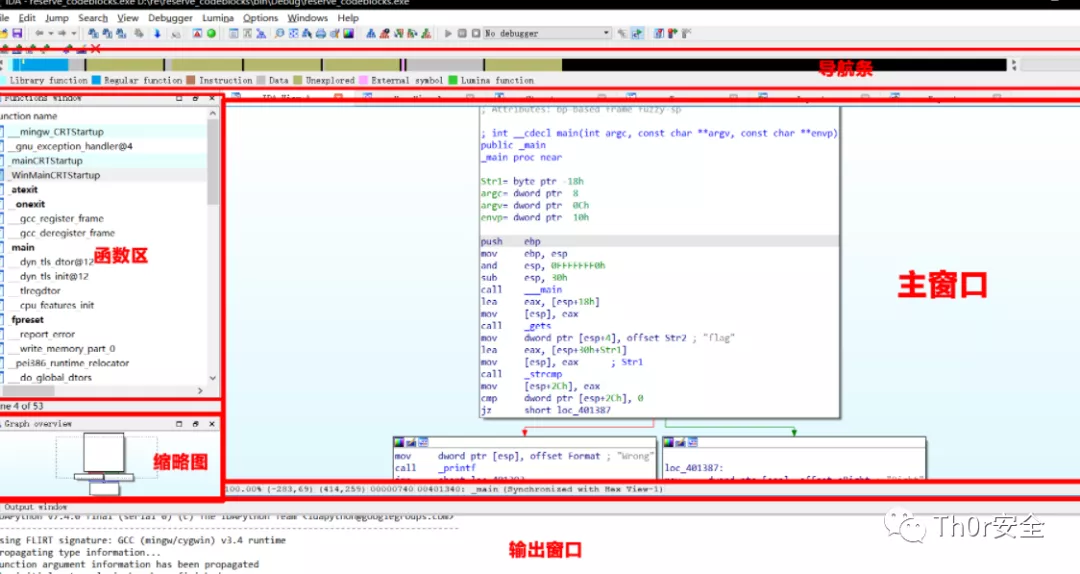The image size is (1080, 574).
Task: Open the Search menu
Action: coord(93,18)
